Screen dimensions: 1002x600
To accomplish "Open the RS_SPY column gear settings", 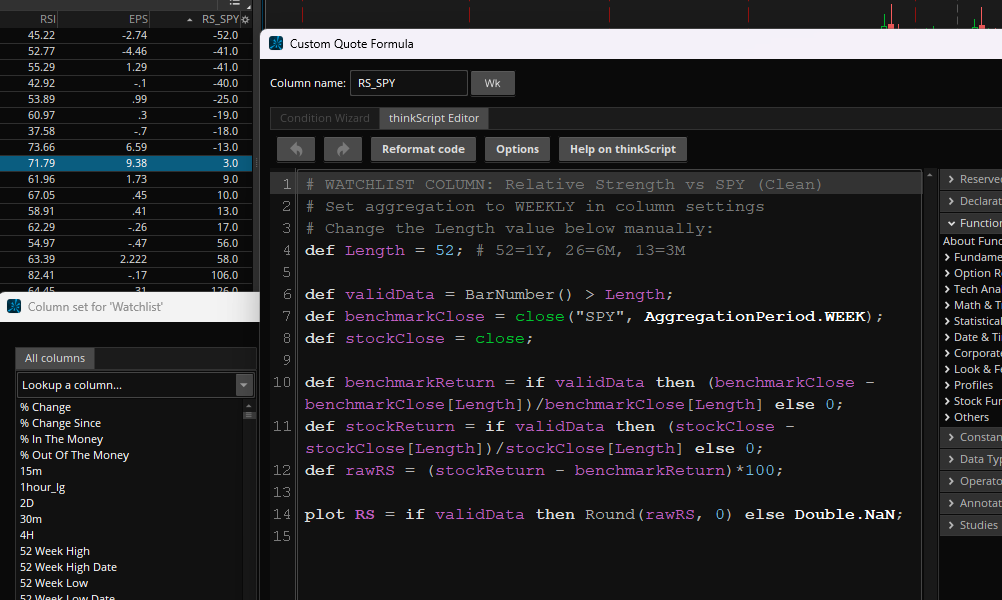I will click(x=245, y=20).
